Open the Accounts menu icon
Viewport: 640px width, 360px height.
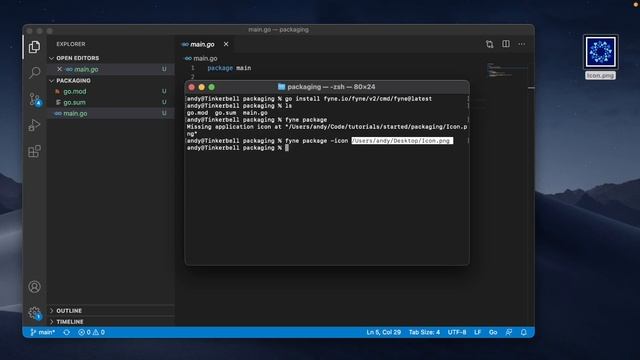click(x=34, y=287)
